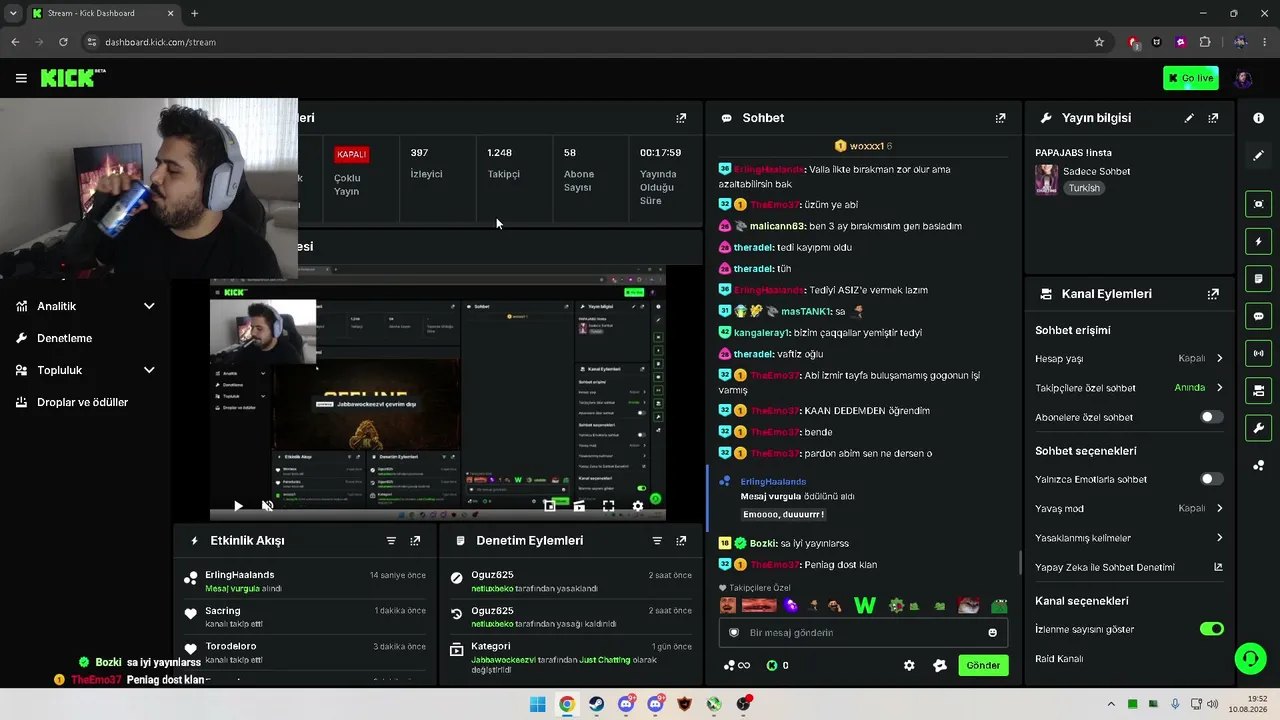Toggle theater mode on preview player
1280x720 pixels.
click(579, 506)
